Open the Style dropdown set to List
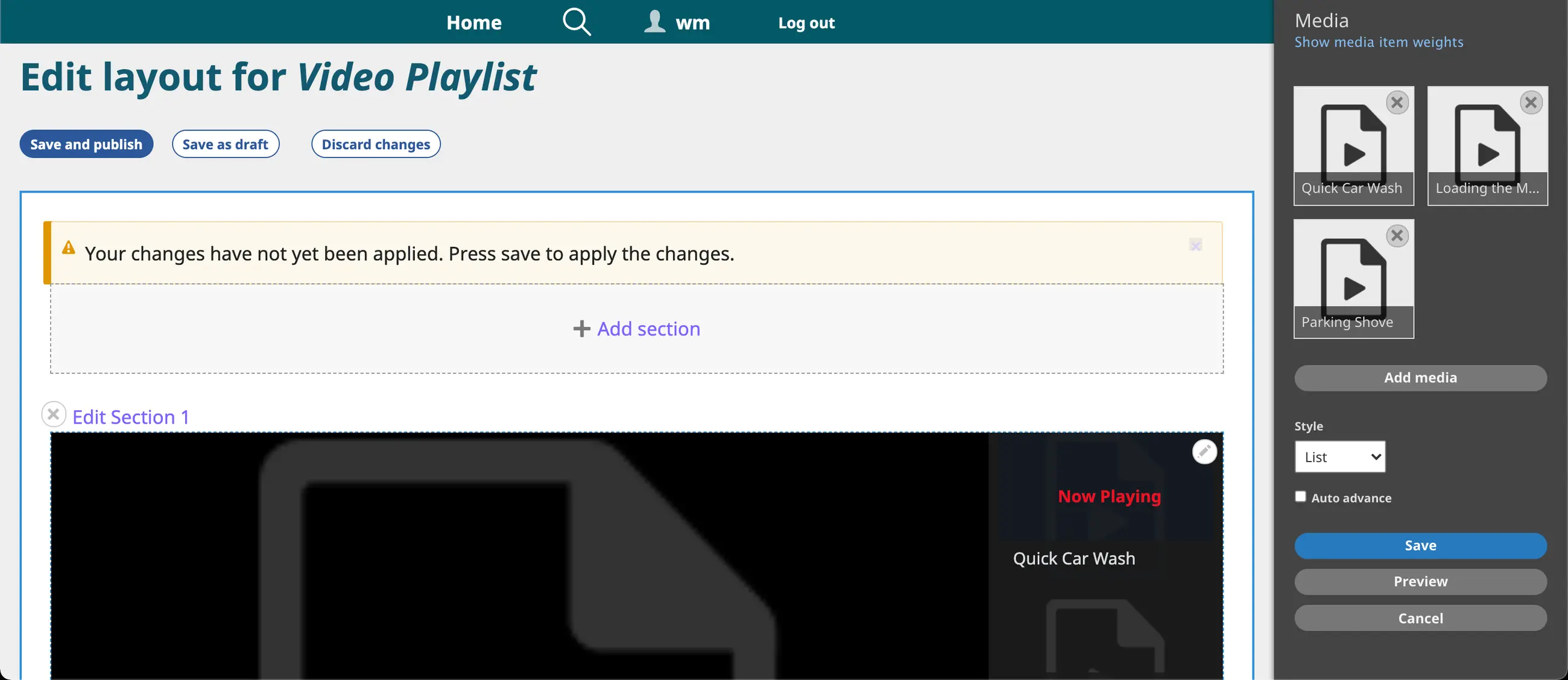This screenshot has width=1568, height=680. (x=1340, y=457)
